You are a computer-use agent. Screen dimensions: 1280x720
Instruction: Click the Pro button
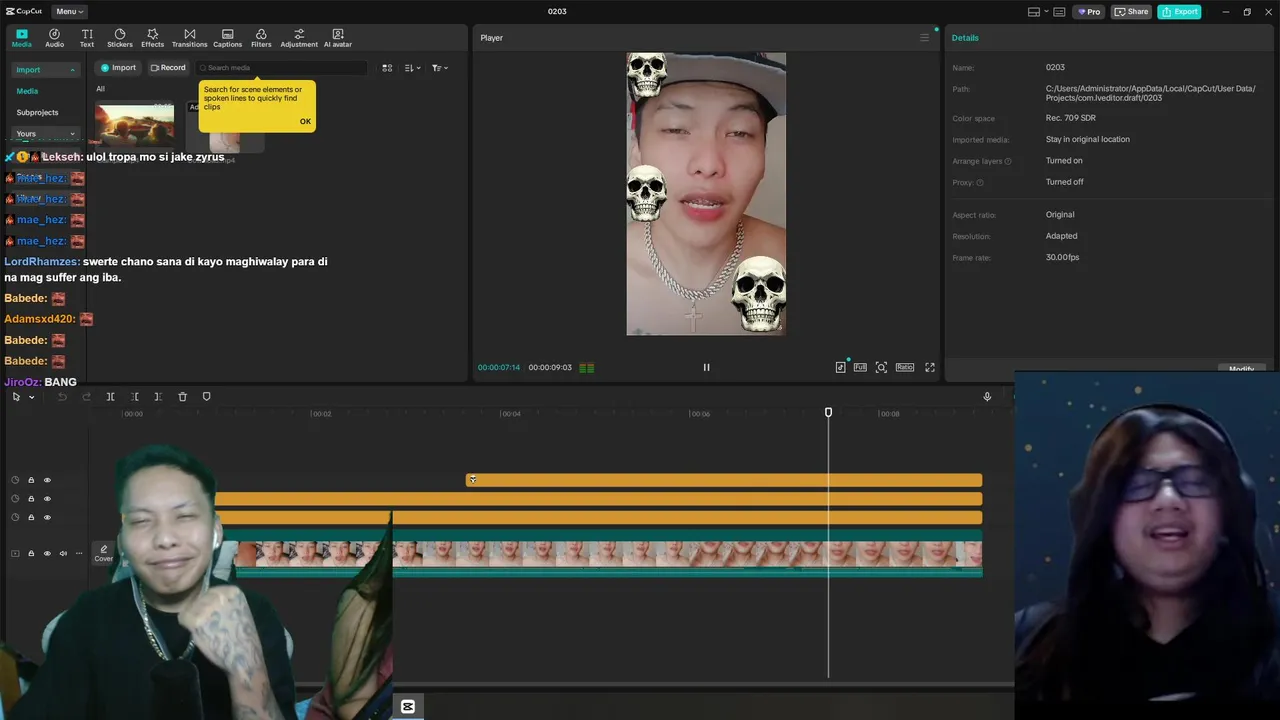[x=1088, y=12]
